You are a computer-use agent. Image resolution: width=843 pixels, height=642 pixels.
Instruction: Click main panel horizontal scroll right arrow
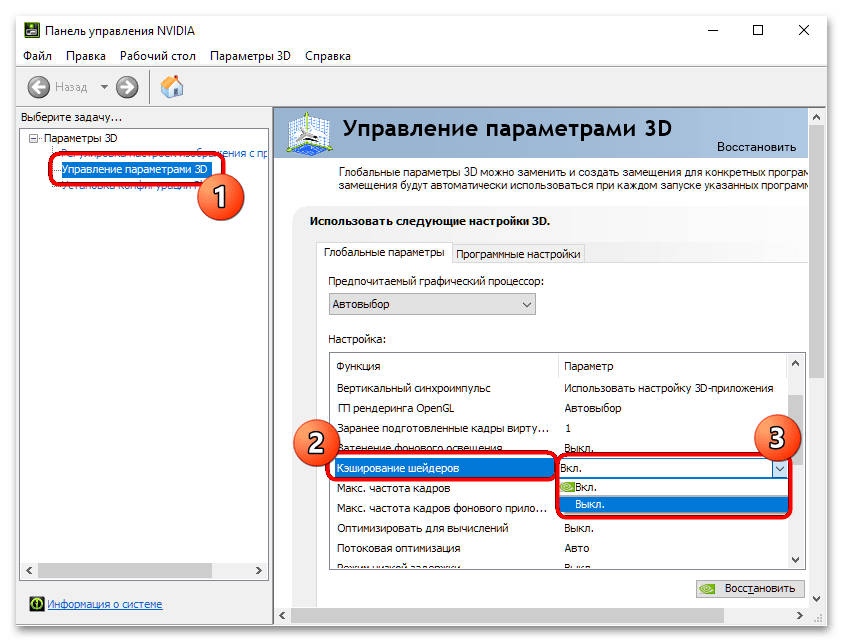click(799, 615)
